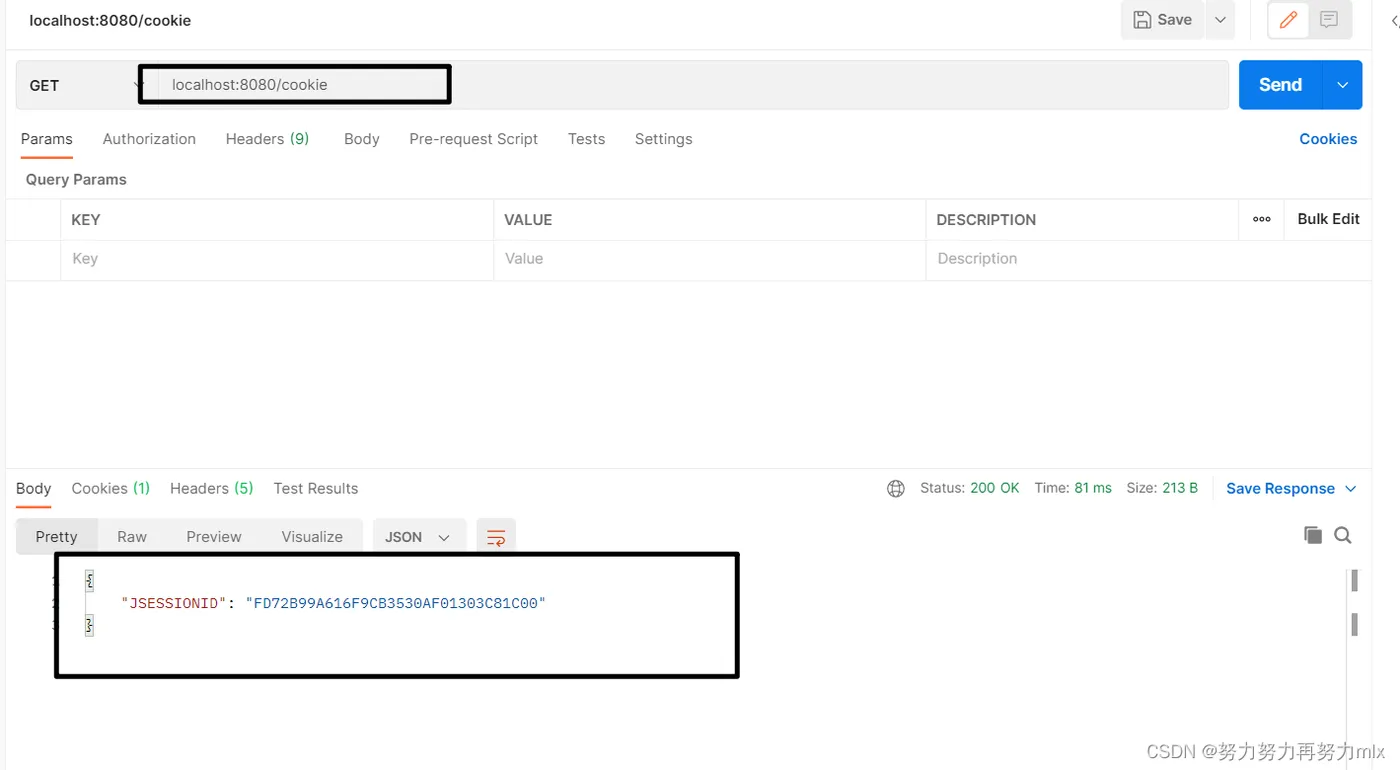Click Save Response

tap(1280, 488)
